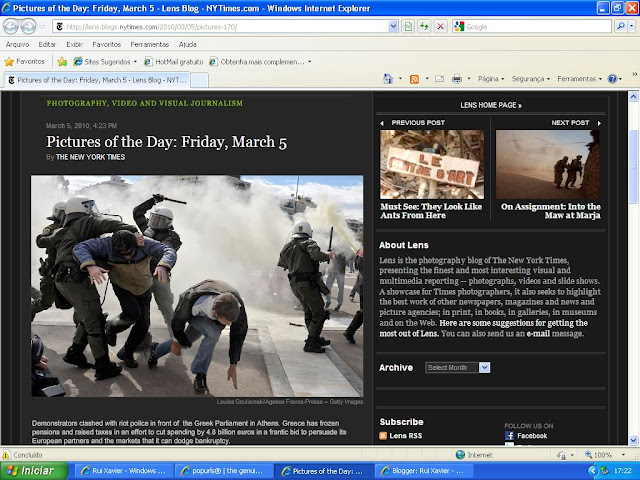Open the Ajuda menu
The height and width of the screenshot is (480, 640).
(187, 44)
